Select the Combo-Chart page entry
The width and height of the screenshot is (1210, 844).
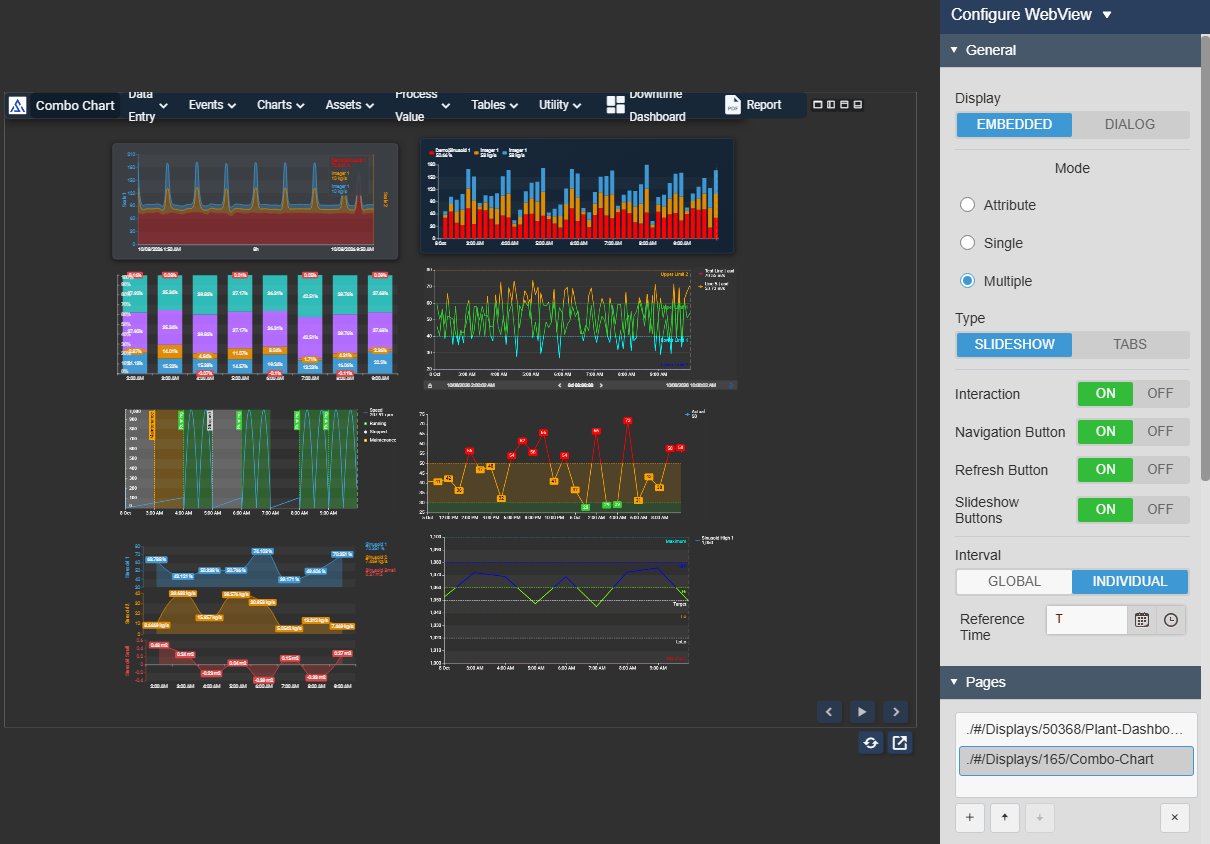tap(1075, 760)
